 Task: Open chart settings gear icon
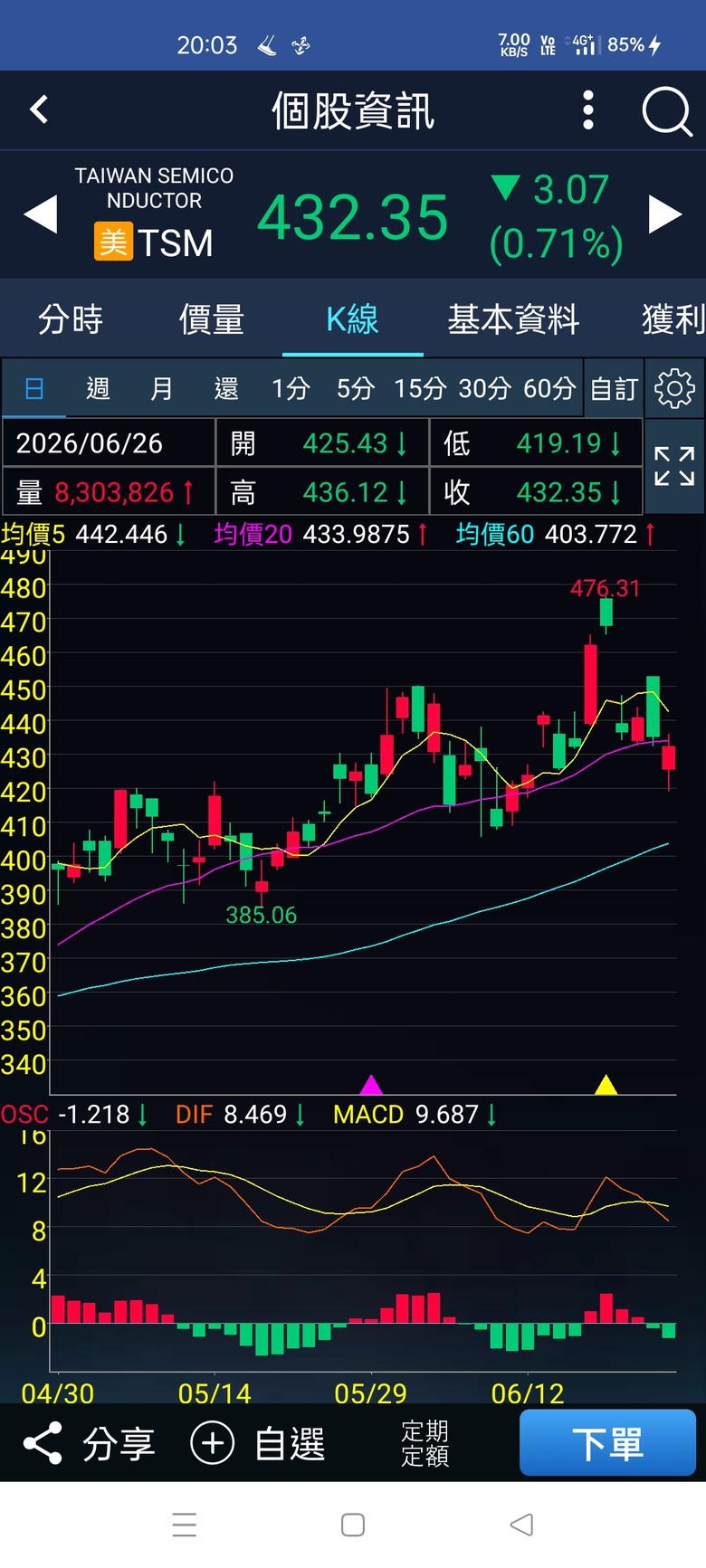(674, 388)
